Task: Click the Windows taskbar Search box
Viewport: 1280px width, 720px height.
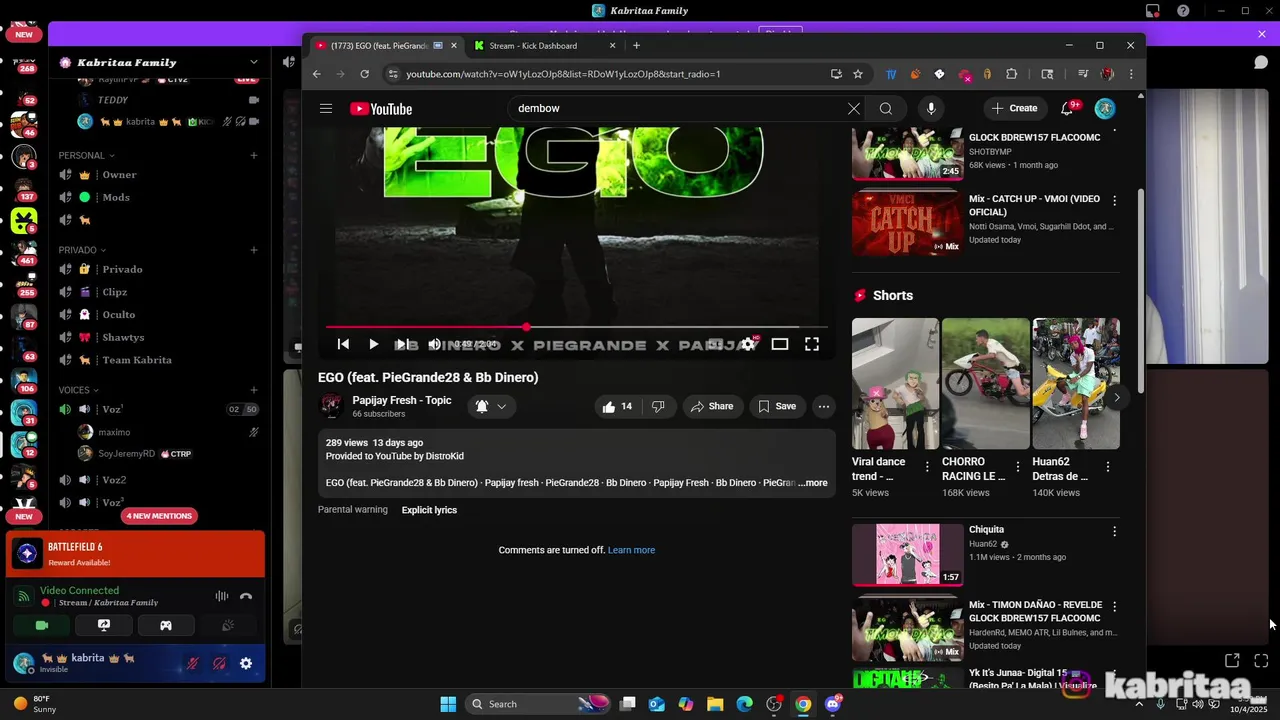Action: click(538, 704)
